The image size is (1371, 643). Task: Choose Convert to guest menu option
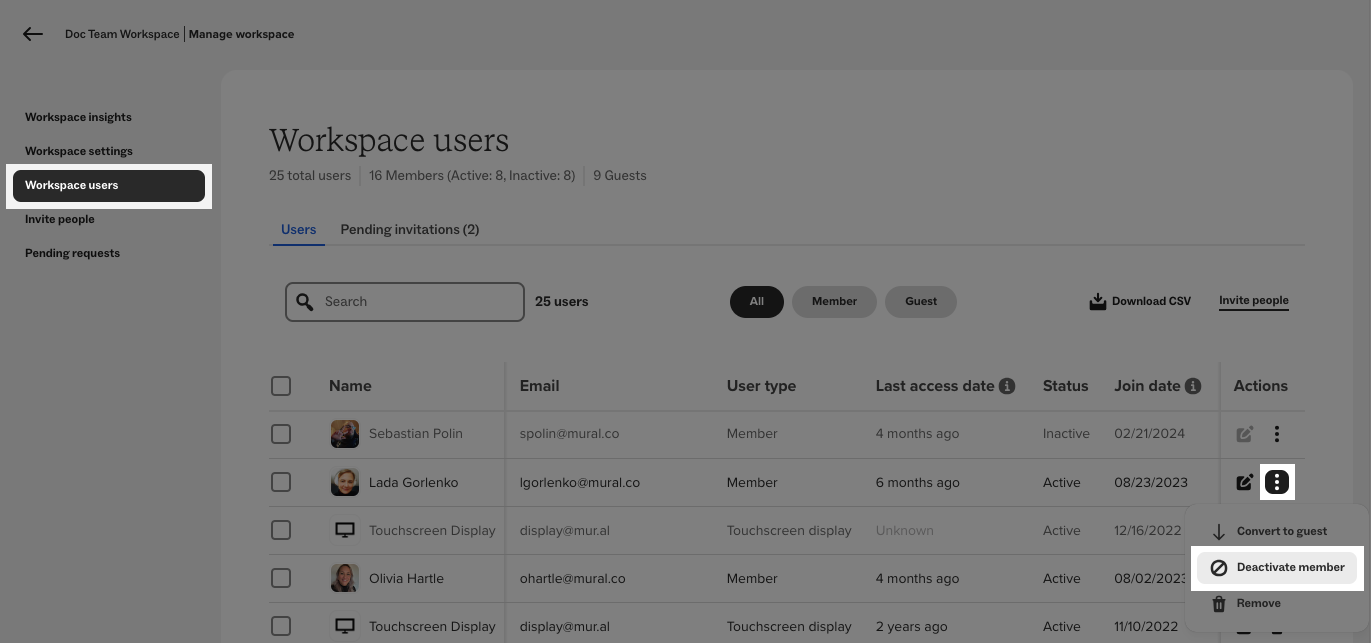(x=1277, y=532)
